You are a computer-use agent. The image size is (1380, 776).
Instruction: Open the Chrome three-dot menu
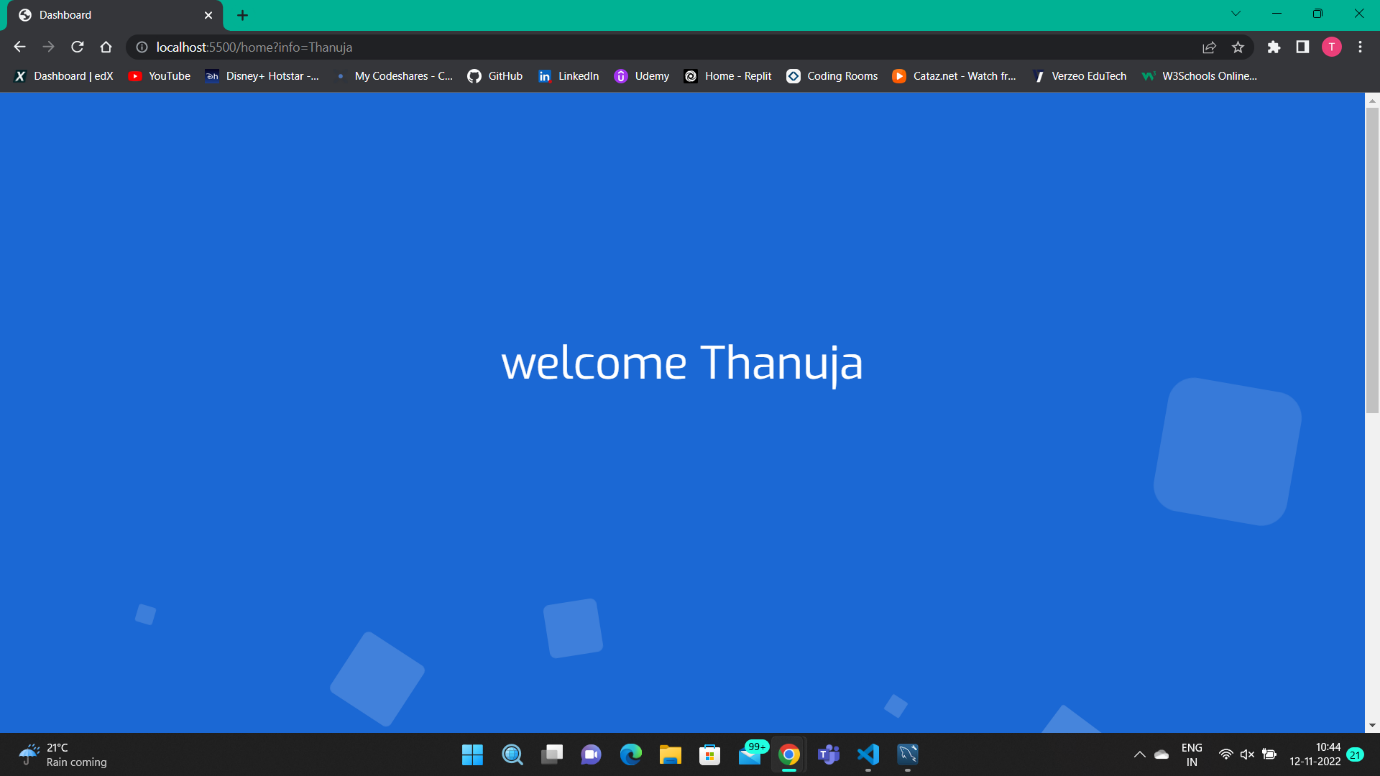coord(1360,47)
